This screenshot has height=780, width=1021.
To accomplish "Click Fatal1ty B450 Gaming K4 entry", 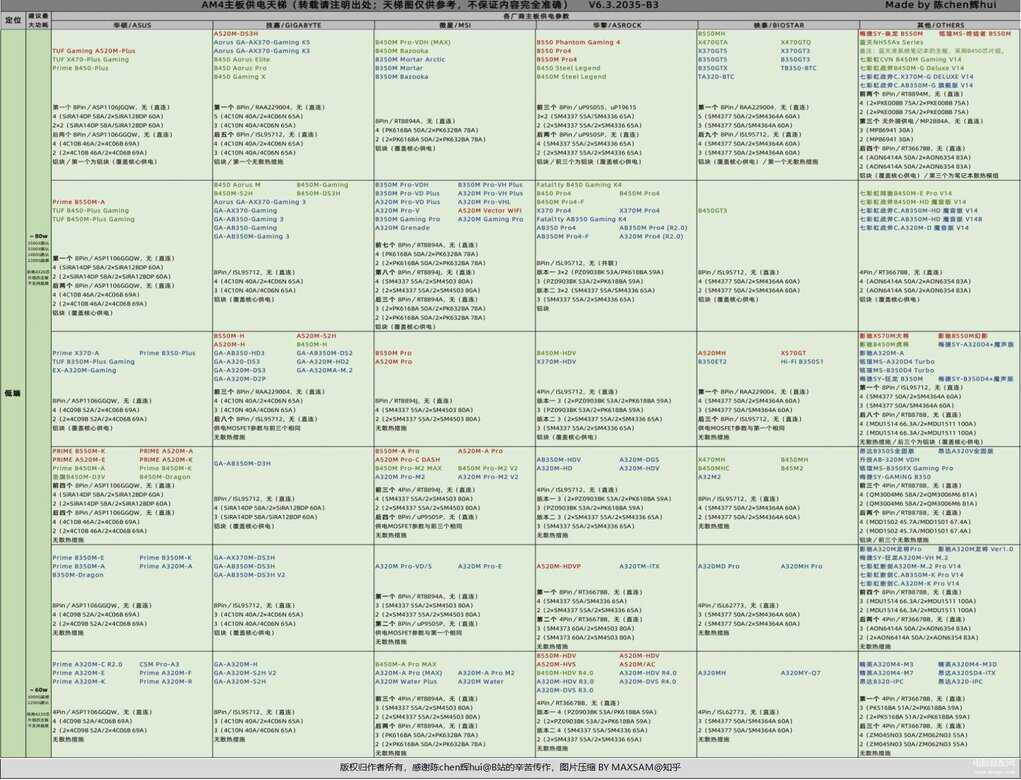I will (x=579, y=185).
